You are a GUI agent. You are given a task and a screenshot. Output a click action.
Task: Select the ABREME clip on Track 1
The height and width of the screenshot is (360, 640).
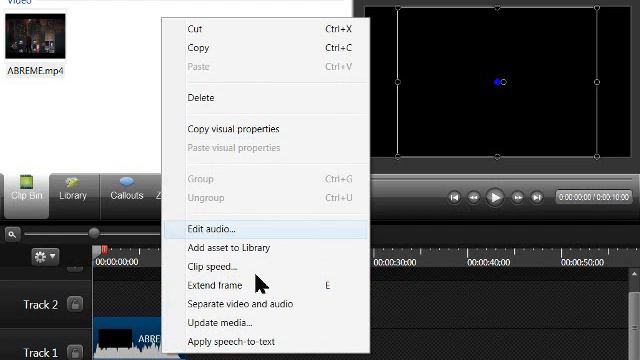point(127,339)
